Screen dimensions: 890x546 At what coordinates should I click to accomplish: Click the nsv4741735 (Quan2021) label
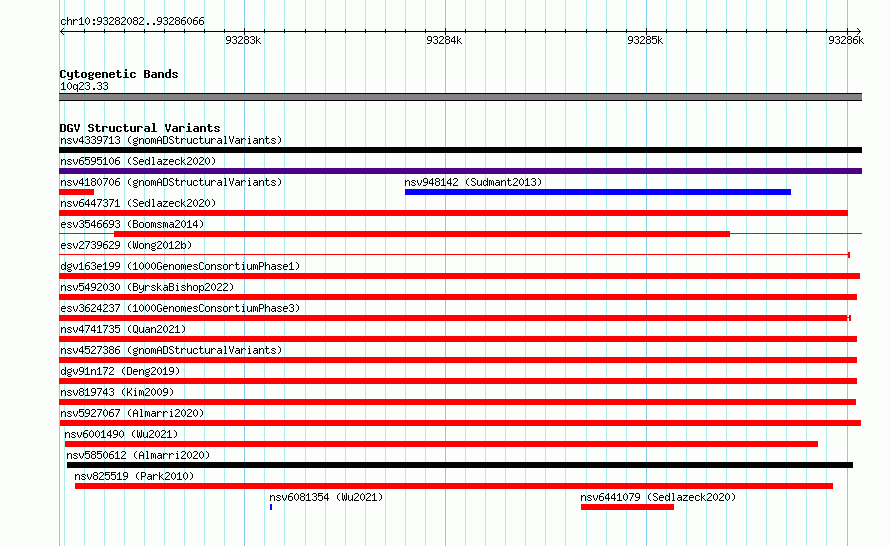123,329
